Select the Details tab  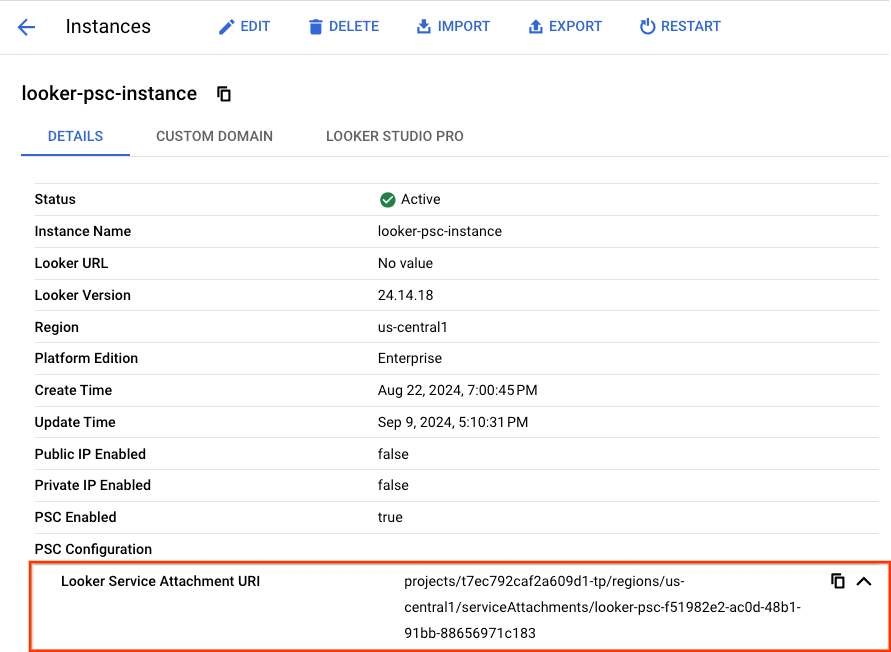(x=75, y=136)
